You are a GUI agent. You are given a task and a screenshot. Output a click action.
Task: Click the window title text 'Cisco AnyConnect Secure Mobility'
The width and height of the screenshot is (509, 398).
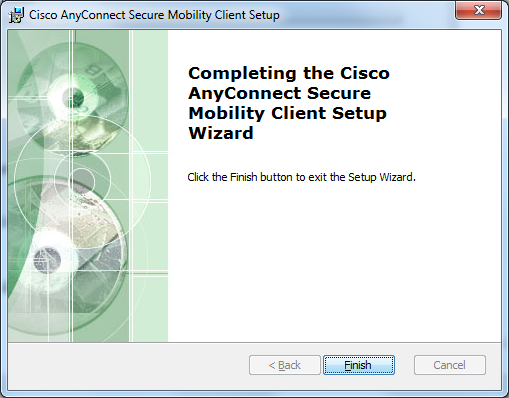[120, 15]
